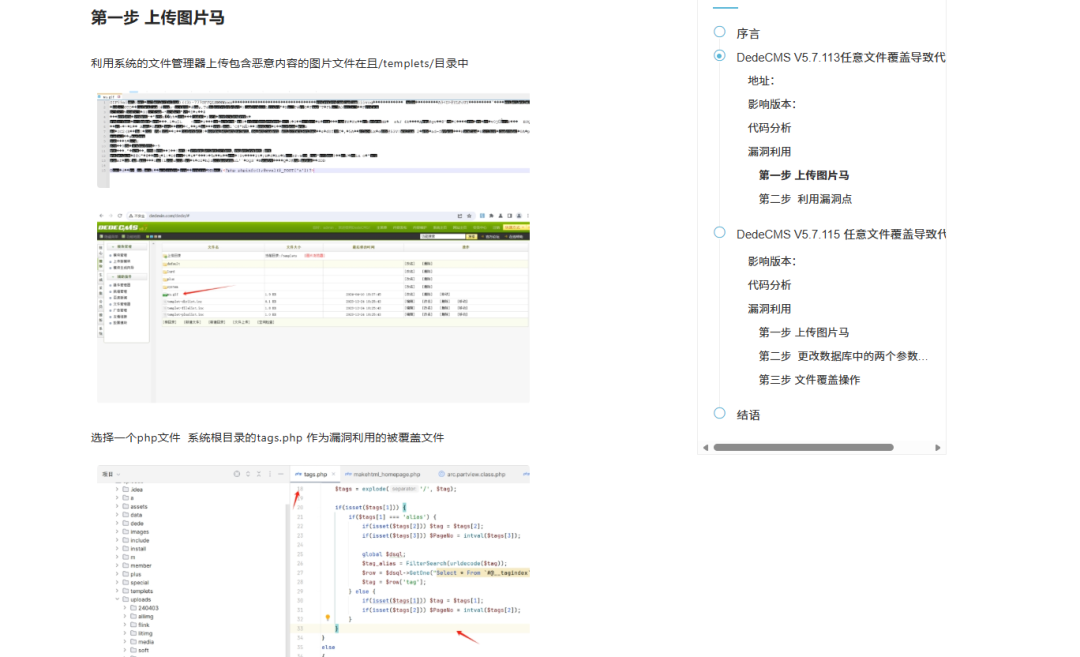Open the tags.php code editor screenshot
Screen dimensions: 1080x657
pyautogui.click(x=313, y=561)
